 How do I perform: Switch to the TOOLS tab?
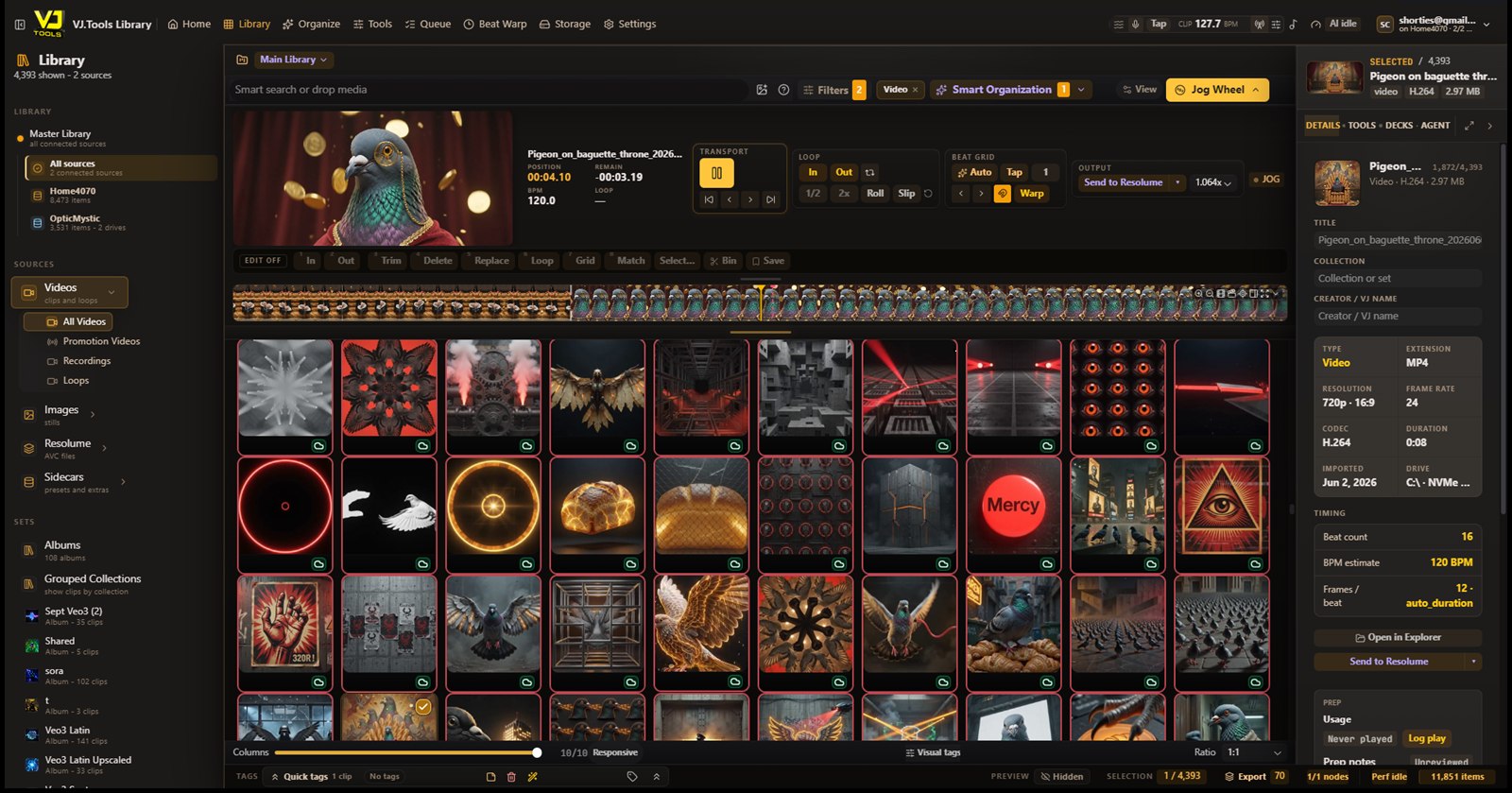(x=1362, y=125)
